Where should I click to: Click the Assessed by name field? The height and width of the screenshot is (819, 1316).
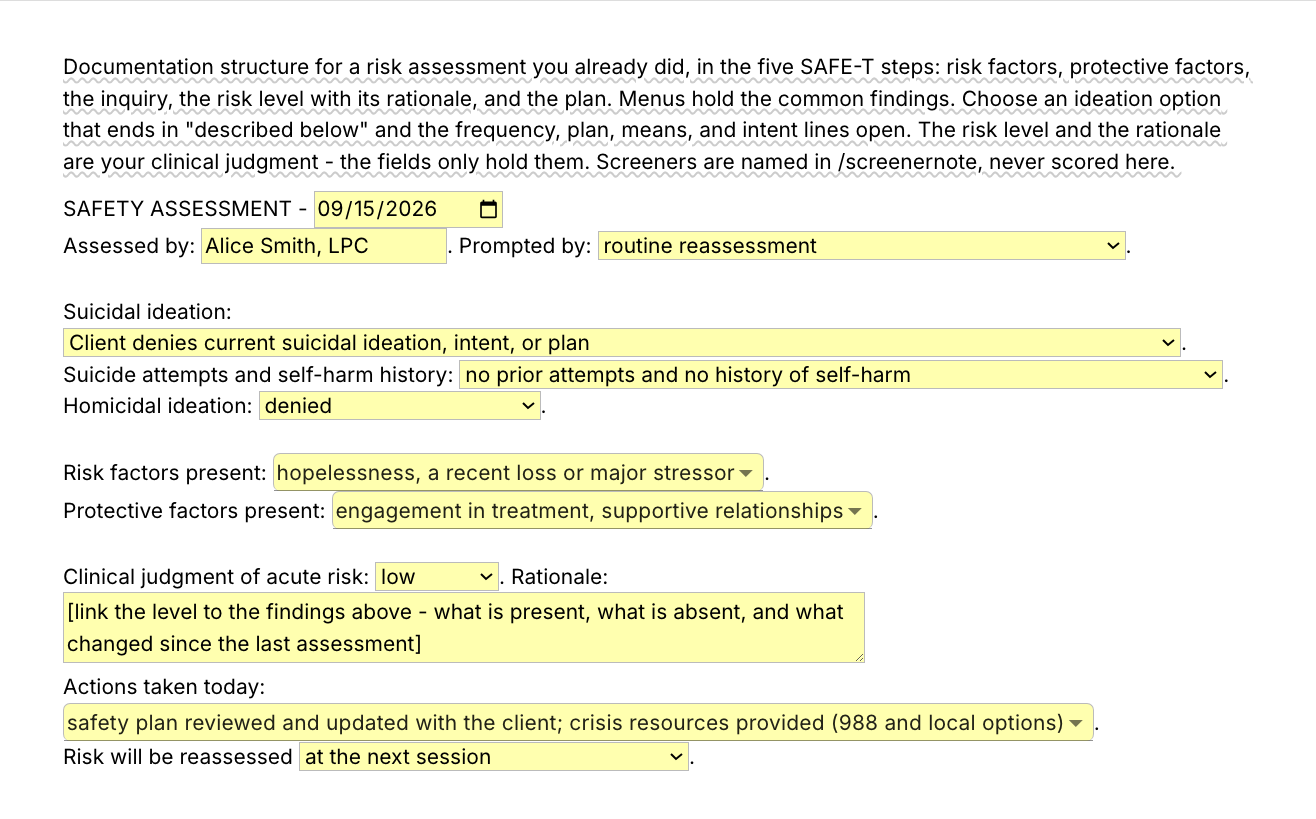[x=324, y=246]
